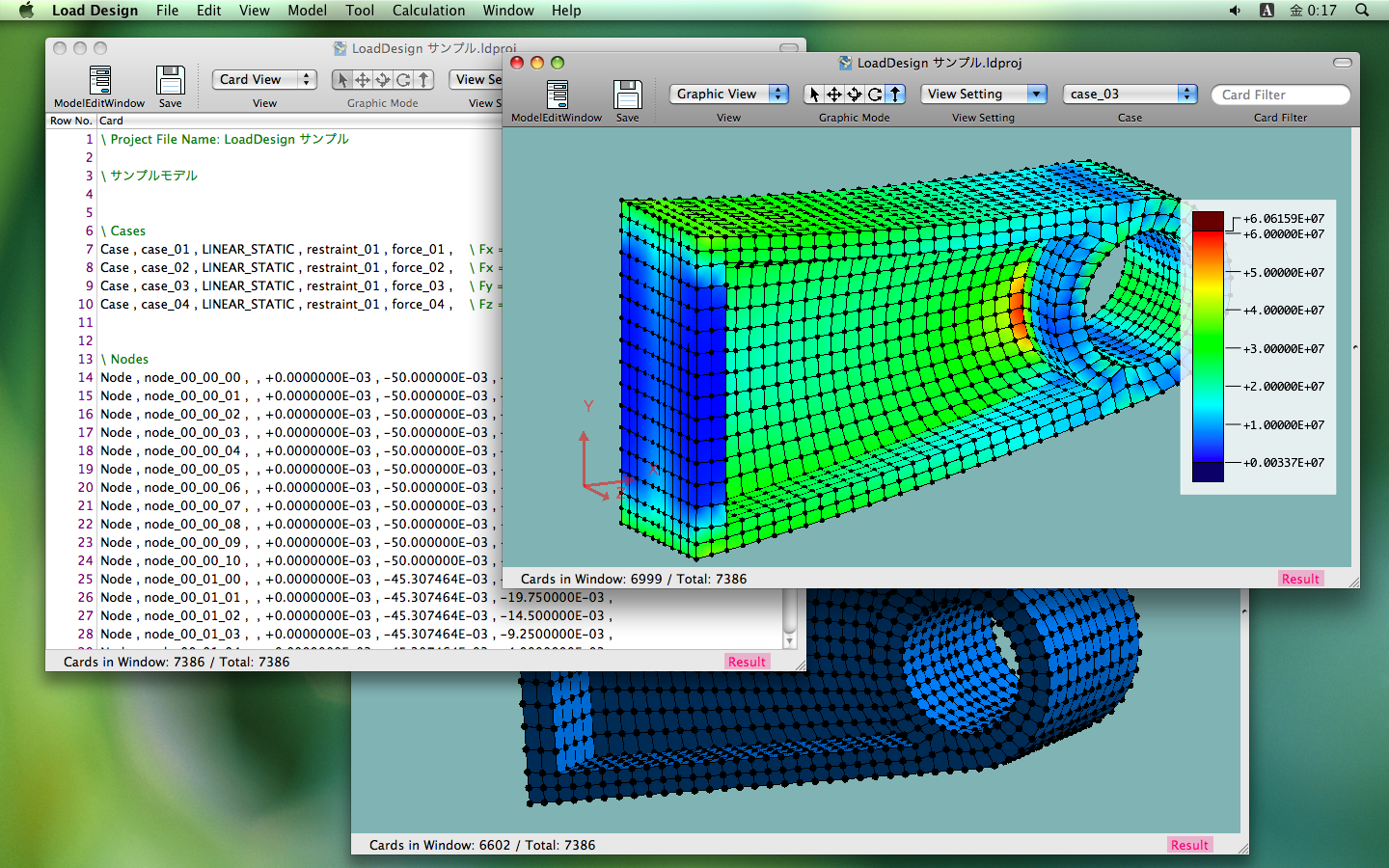Screen dimensions: 1389x868
Task: Toggle the Result indicator in the graphic window
Action: click(1300, 579)
